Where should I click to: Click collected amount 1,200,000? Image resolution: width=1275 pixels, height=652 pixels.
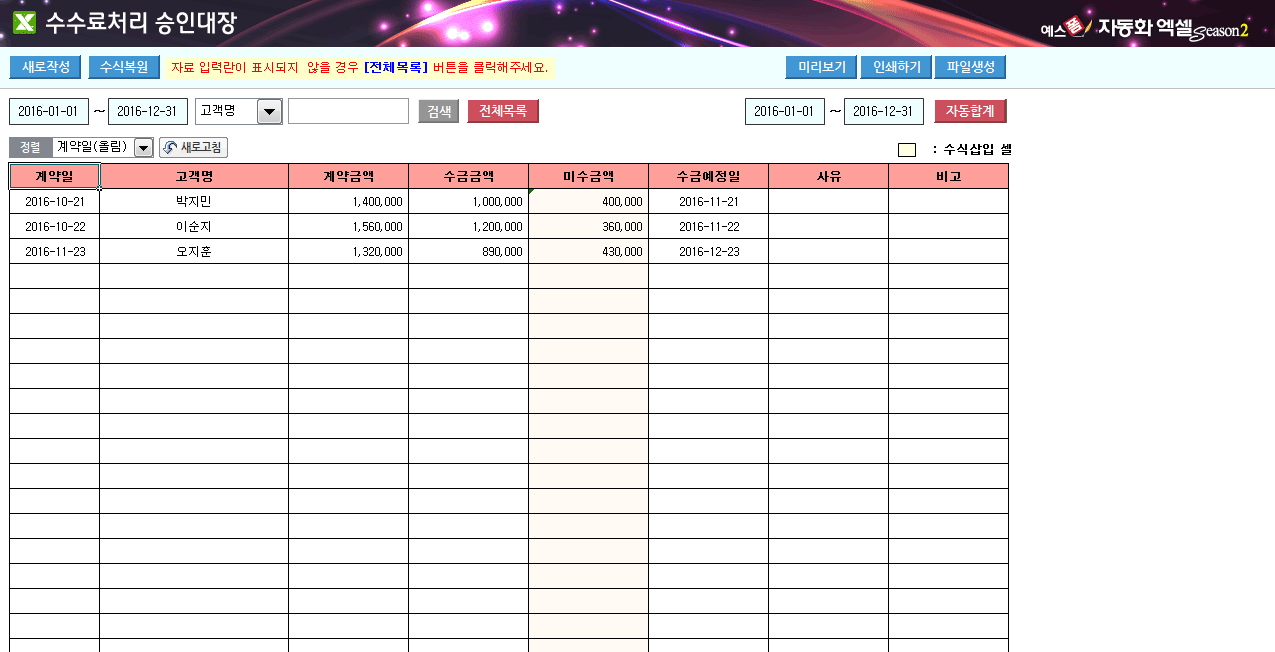[469, 226]
